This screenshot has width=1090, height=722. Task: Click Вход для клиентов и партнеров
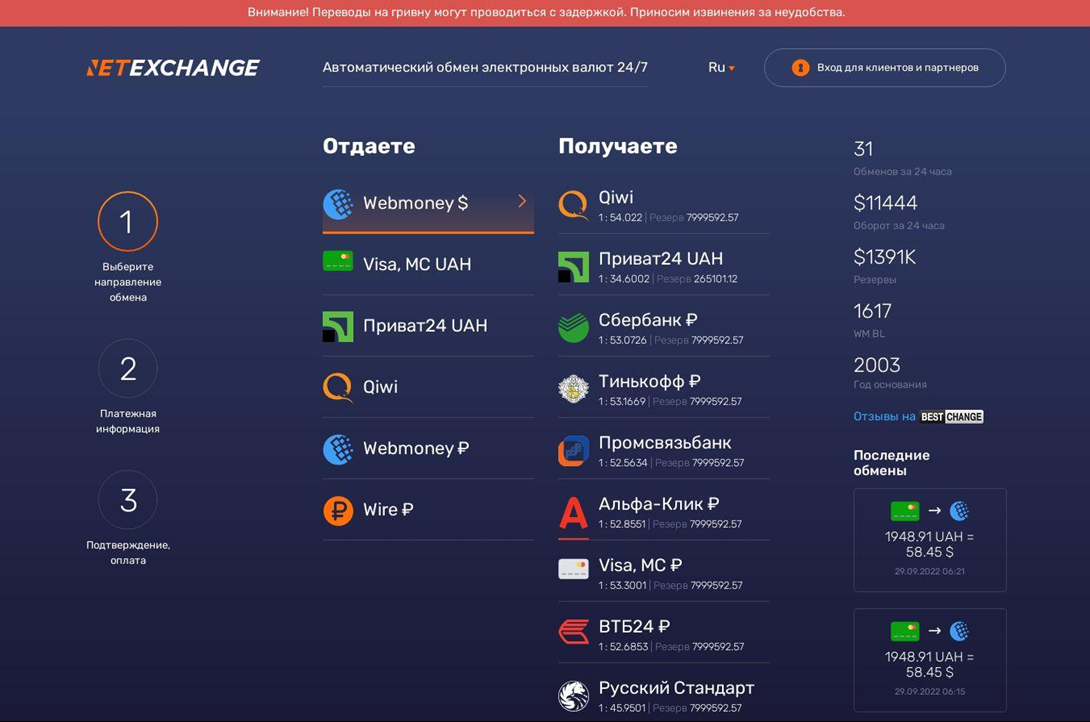click(x=884, y=67)
